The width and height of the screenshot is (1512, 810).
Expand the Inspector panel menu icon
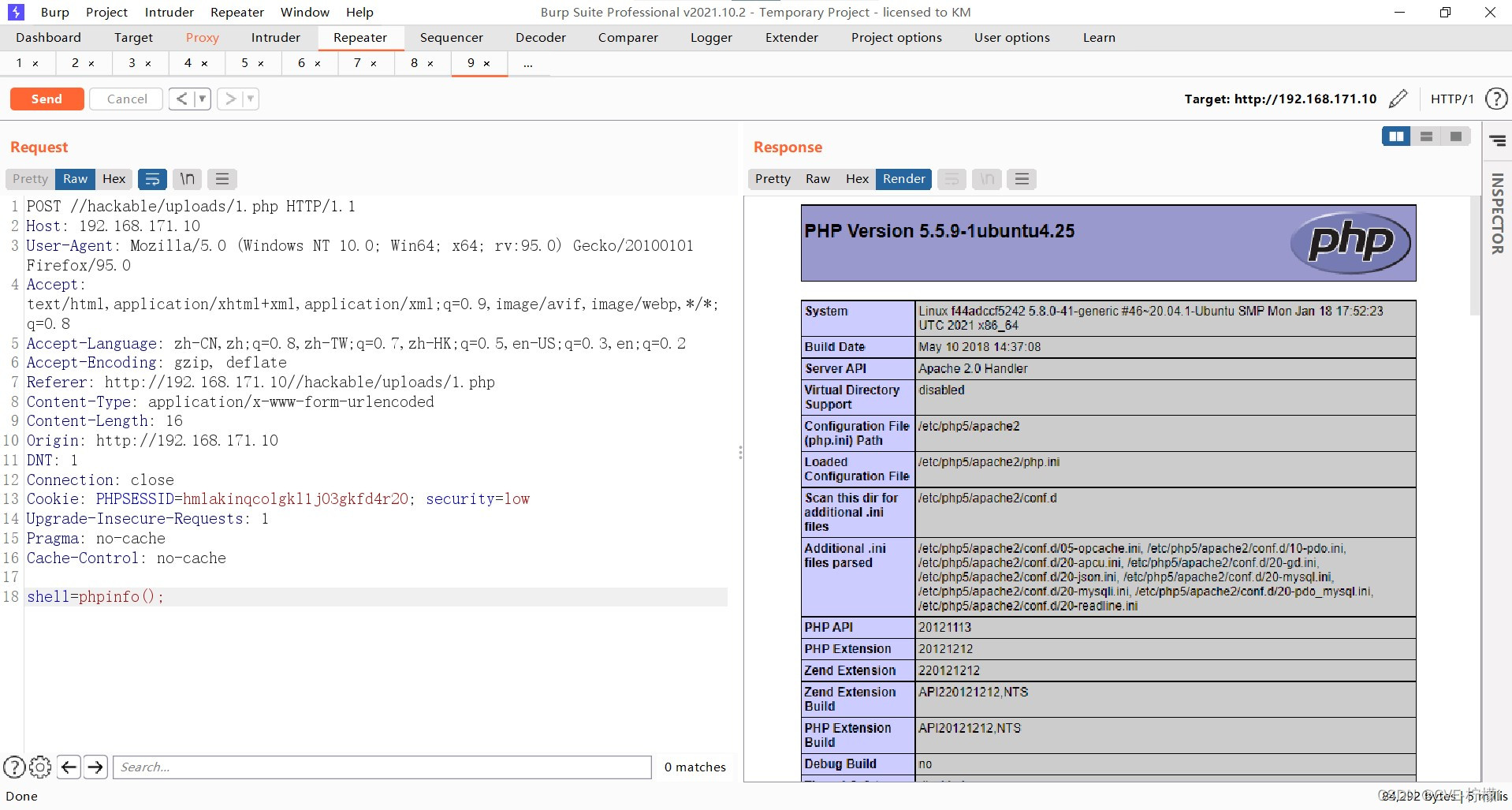coord(1498,140)
